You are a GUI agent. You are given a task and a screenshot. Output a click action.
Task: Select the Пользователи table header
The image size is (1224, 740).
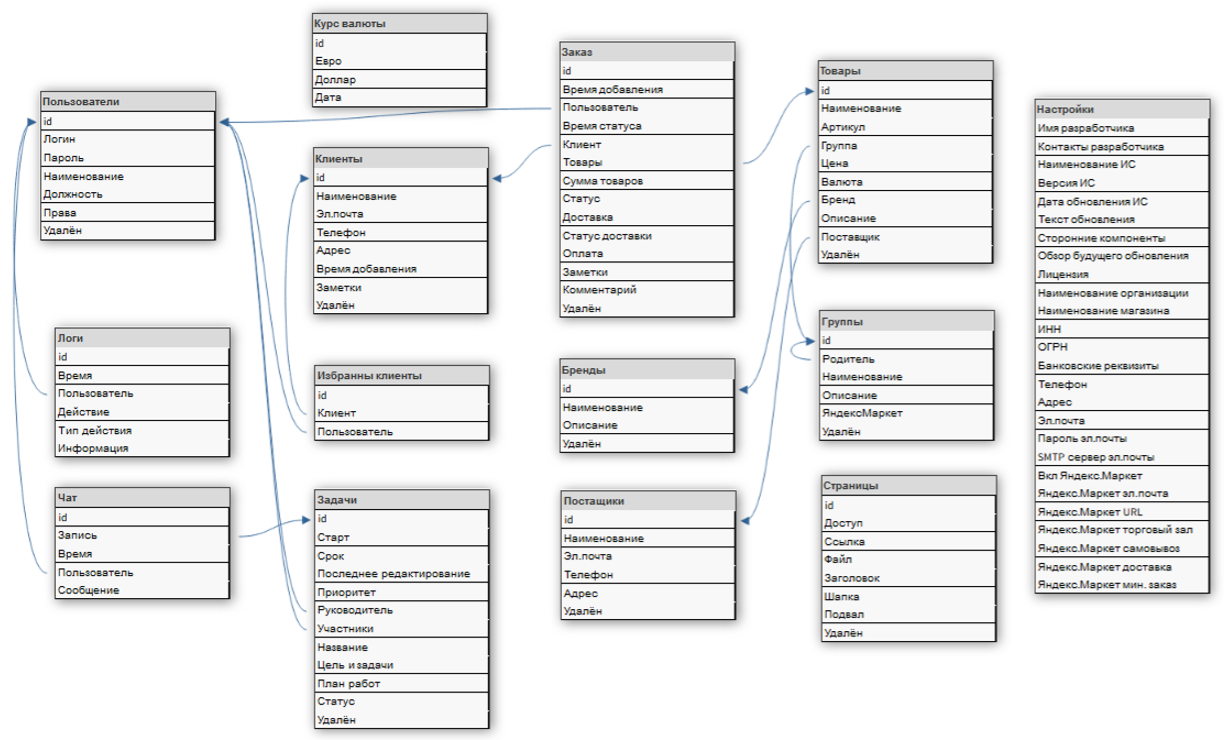(x=128, y=101)
